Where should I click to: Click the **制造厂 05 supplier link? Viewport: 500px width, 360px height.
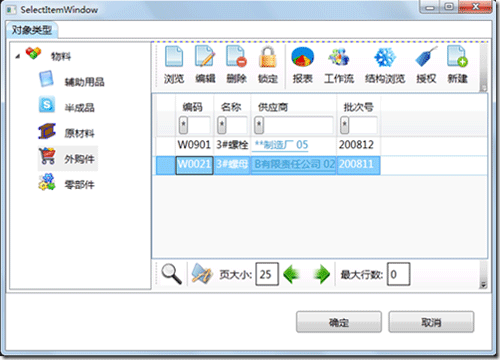(x=281, y=145)
